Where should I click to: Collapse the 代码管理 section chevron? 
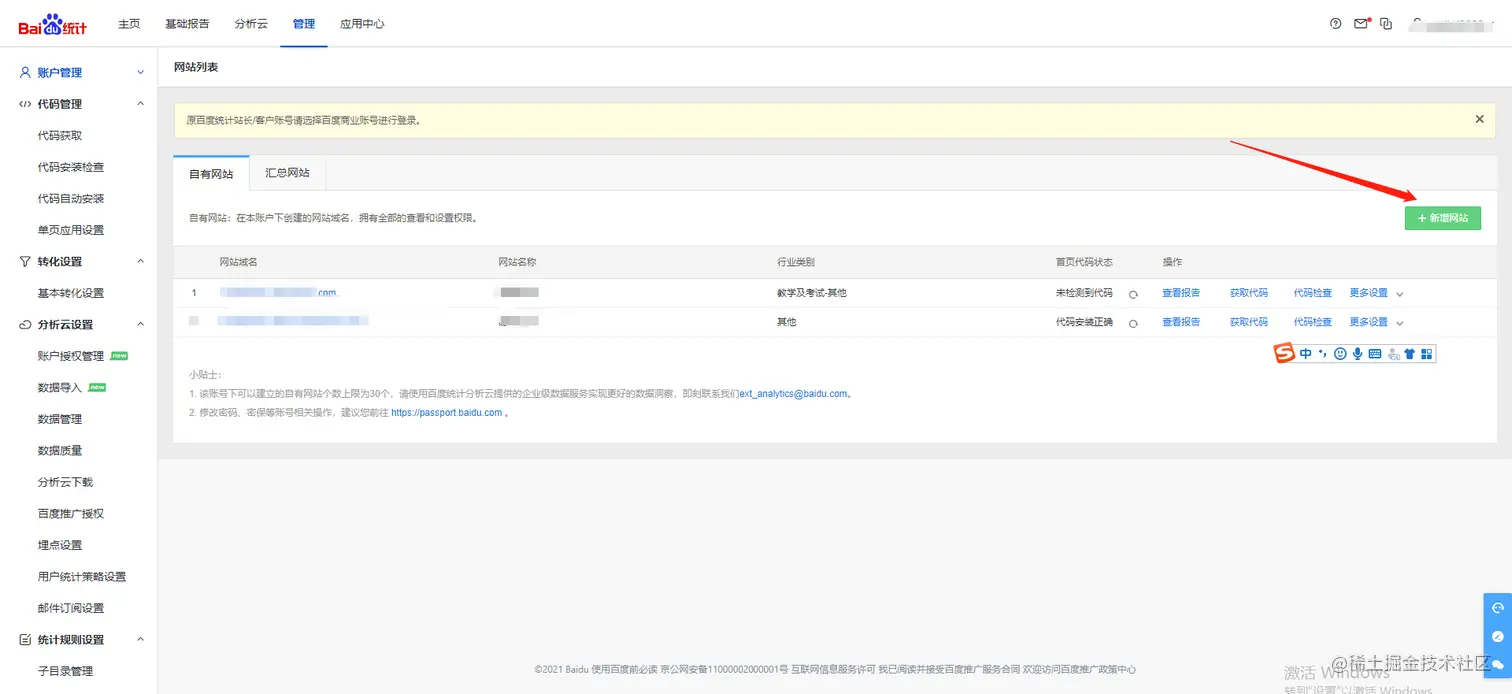tap(140, 104)
